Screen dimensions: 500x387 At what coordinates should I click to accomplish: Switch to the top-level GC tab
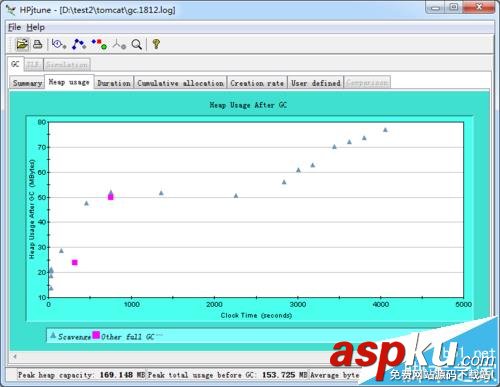point(15,64)
